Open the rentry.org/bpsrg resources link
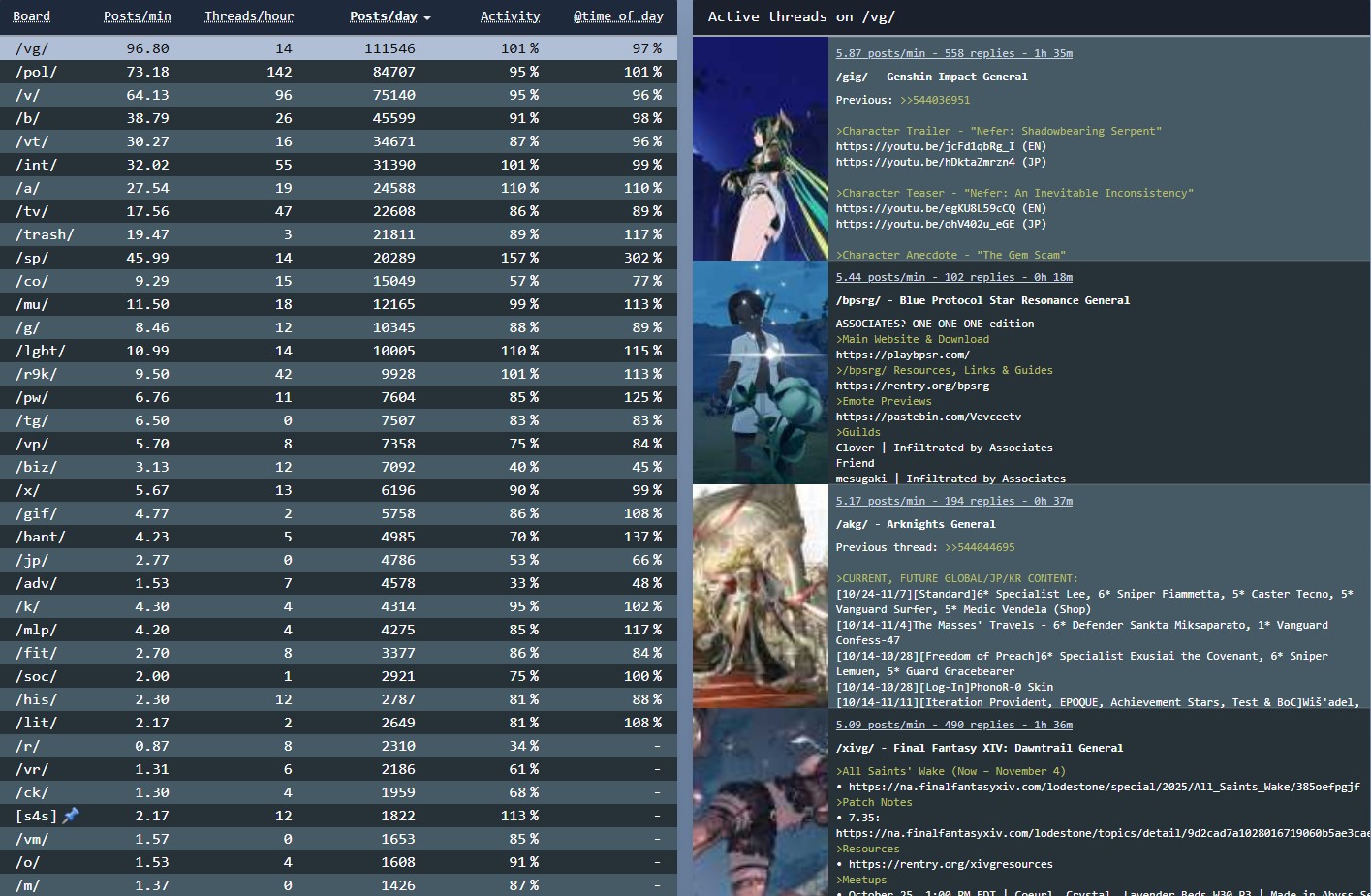The width and height of the screenshot is (1371, 896). (x=913, y=386)
